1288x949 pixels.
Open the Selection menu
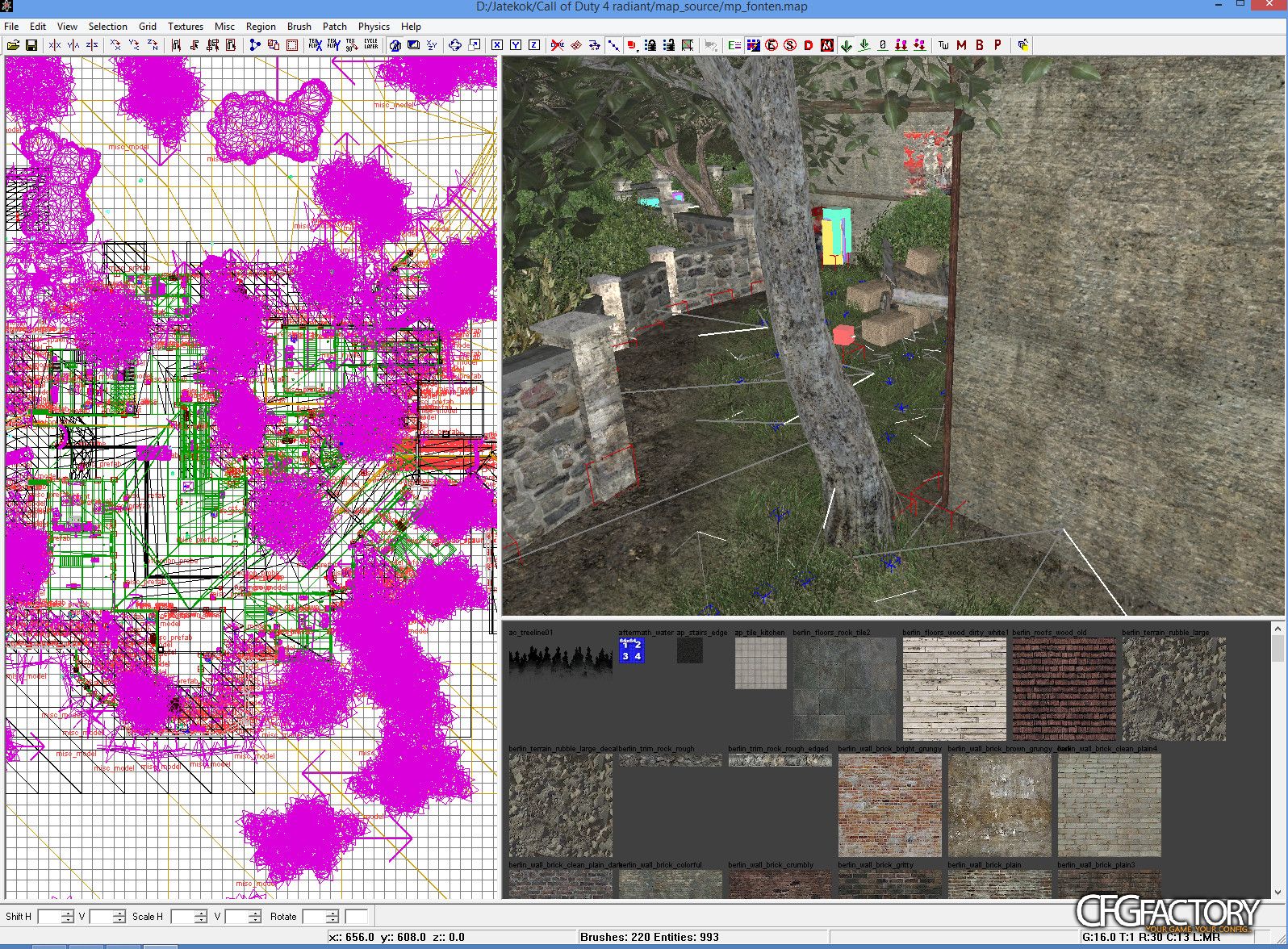tap(107, 27)
